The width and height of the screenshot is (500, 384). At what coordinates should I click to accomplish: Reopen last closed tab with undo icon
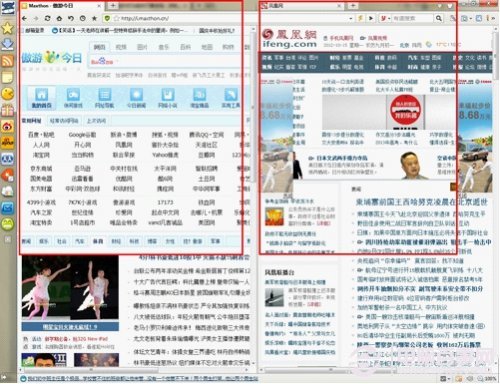(x=71, y=18)
